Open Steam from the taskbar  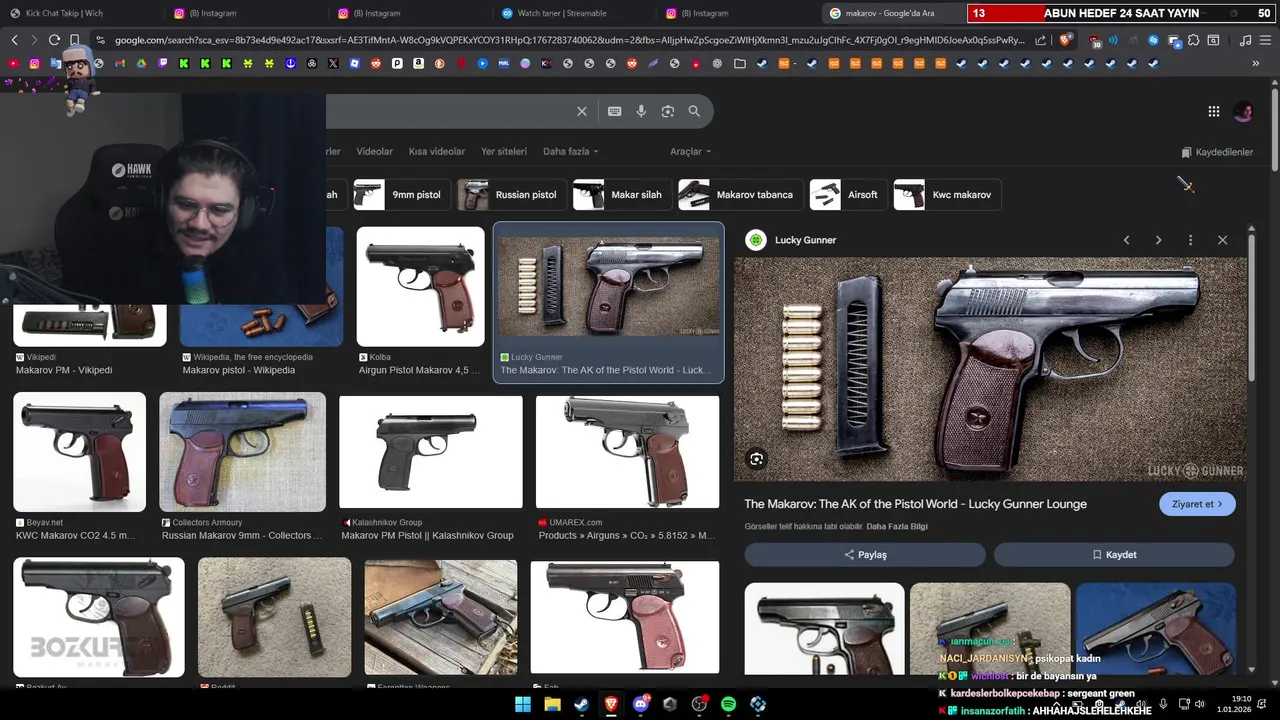[581, 704]
